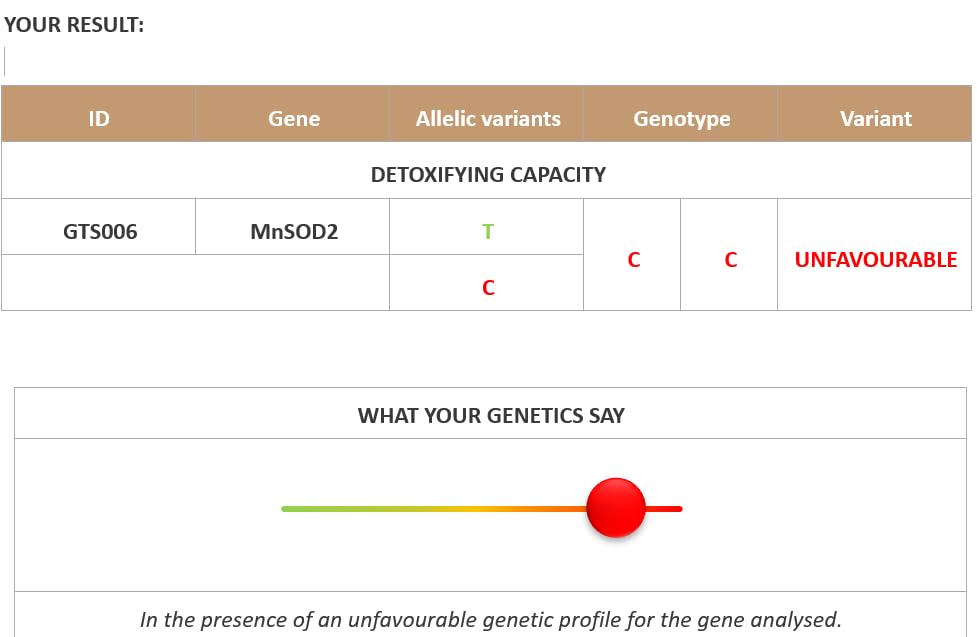Viewport: 977px width, 637px height.
Task: Click the red C allelic variant
Action: point(488,288)
